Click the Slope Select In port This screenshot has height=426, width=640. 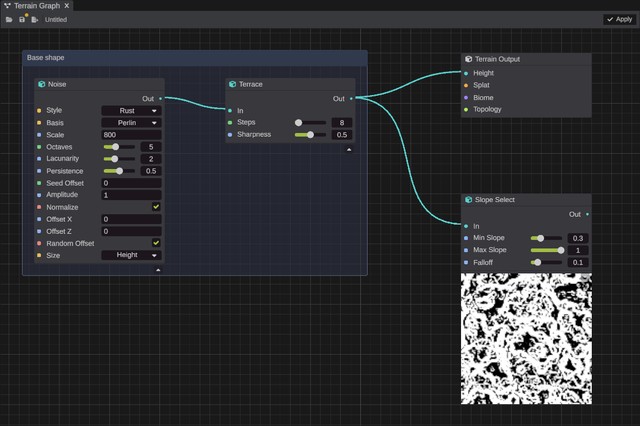(466, 226)
